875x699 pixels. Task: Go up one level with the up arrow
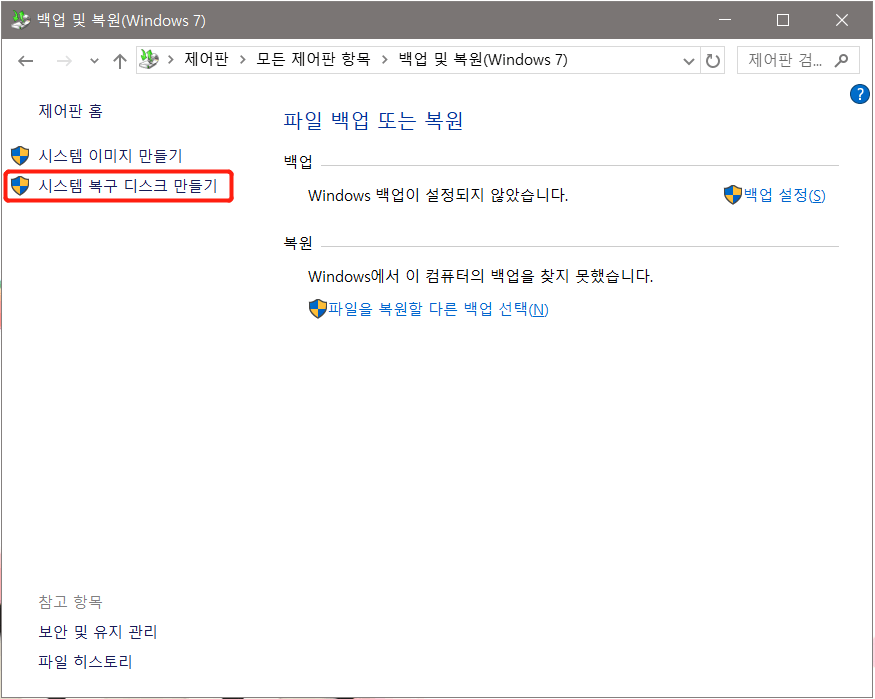click(120, 61)
